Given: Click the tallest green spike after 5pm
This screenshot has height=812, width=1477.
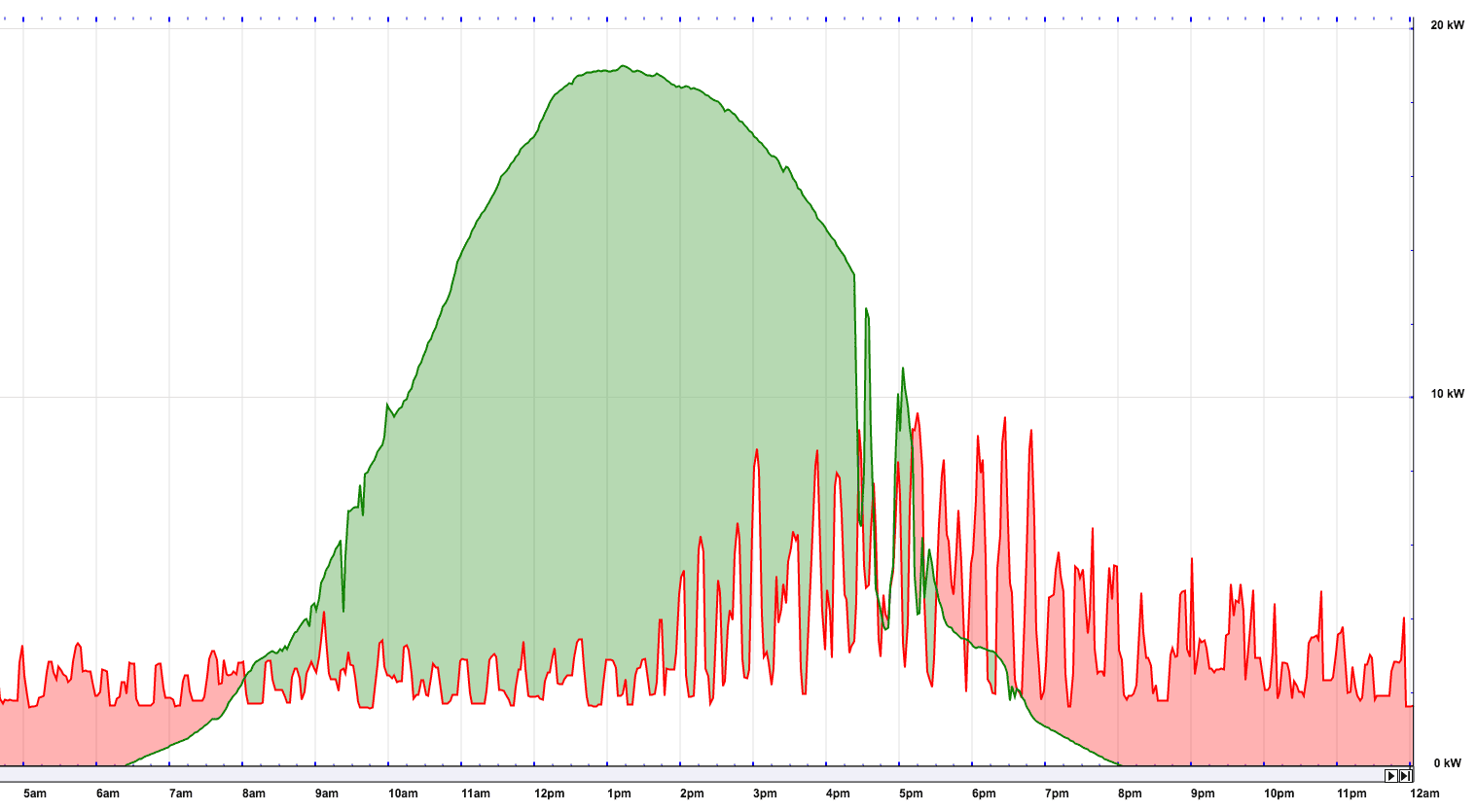Looking at the screenshot, I should [x=903, y=369].
